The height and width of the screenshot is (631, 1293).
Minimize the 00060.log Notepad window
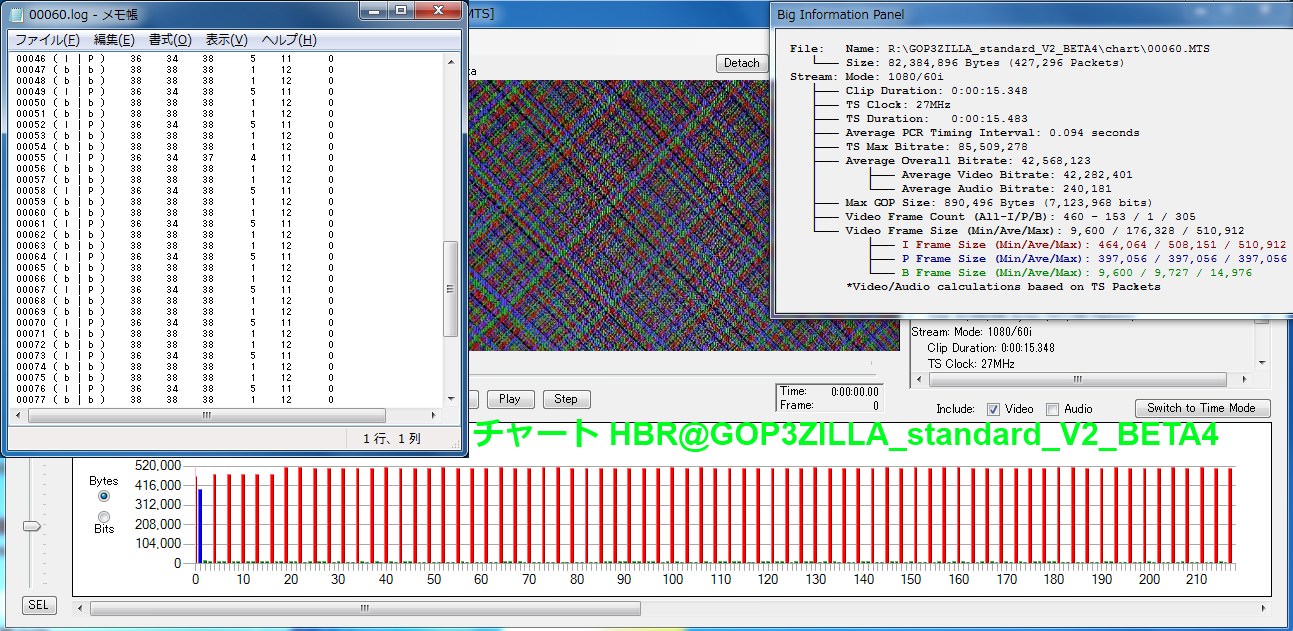pos(375,11)
